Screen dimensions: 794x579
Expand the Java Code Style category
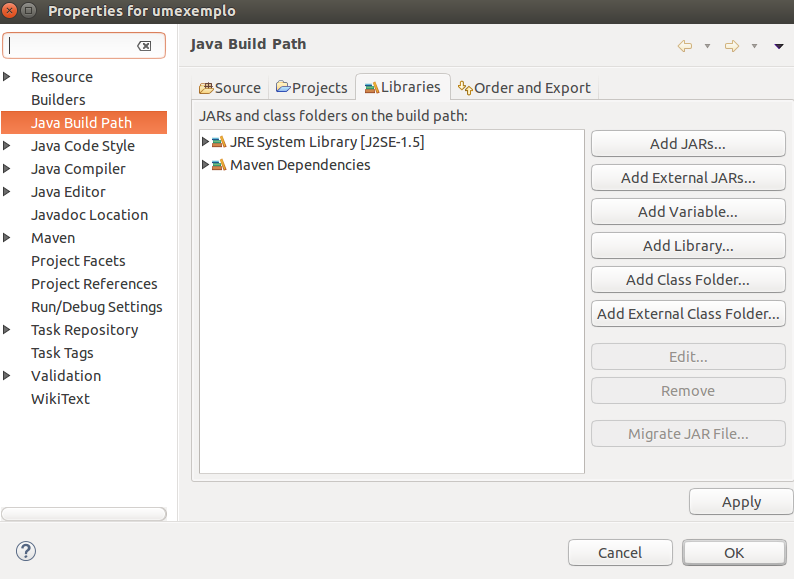click(8, 146)
